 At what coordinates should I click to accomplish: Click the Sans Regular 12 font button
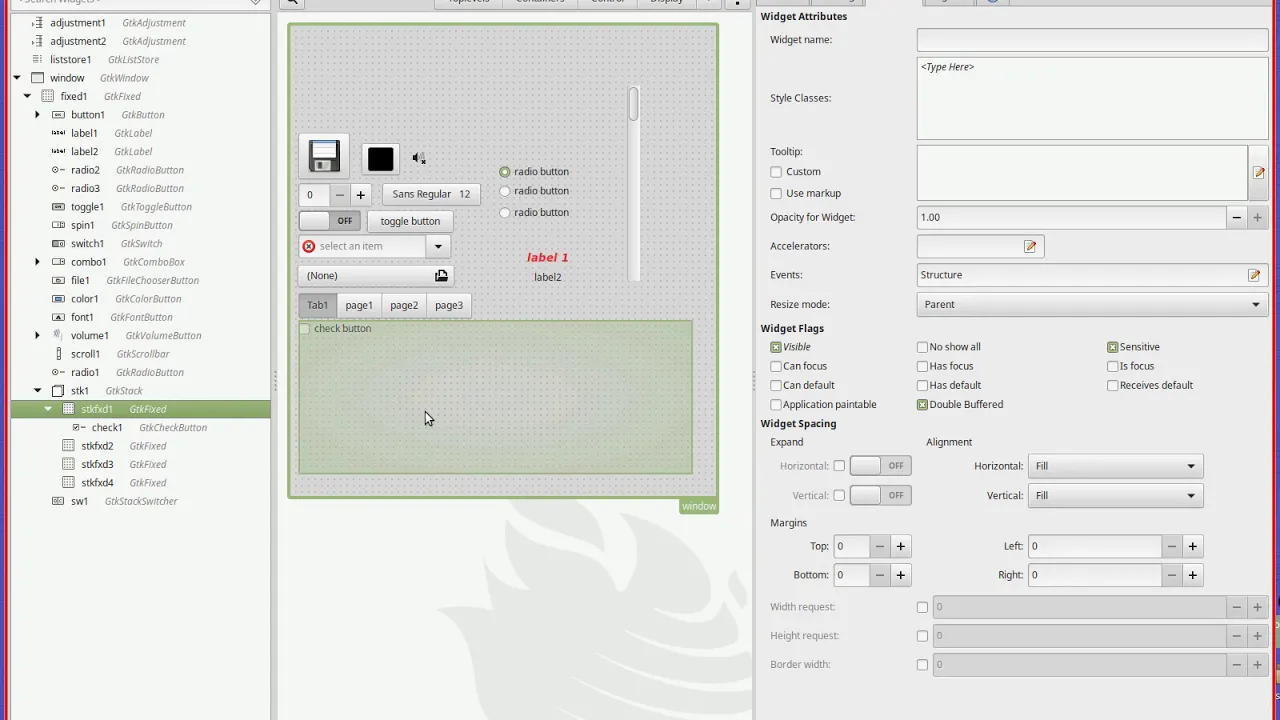click(x=431, y=194)
